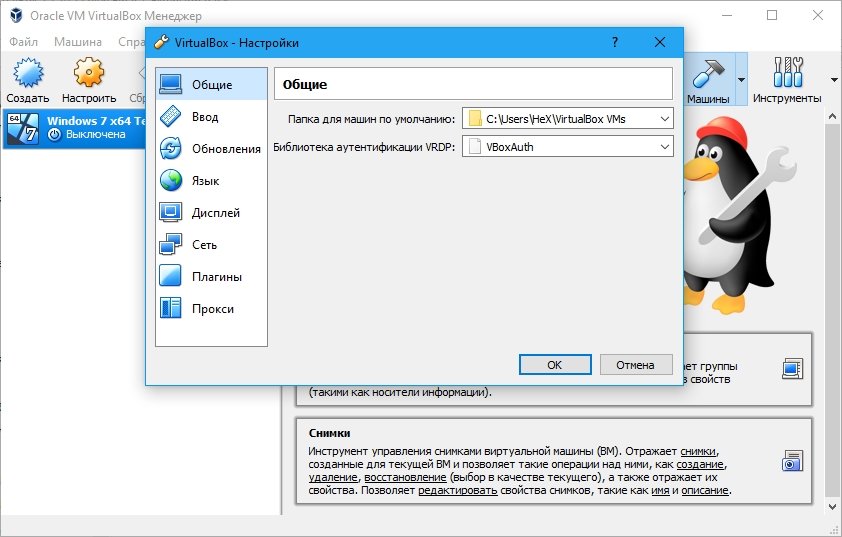
Task: Click the Снимки heading text
Action: [x=329, y=433]
